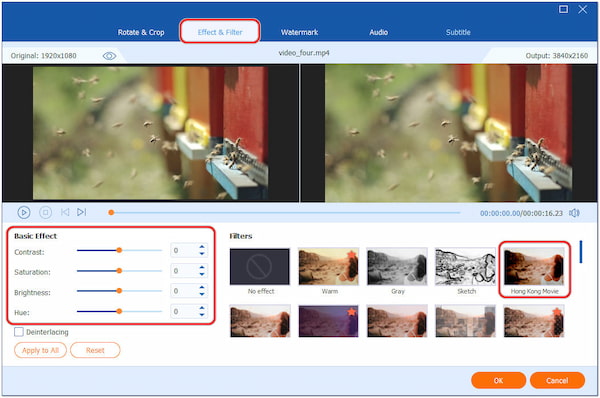Viewport: 600px width, 398px height.
Task: Adjust the Brightness slider handle
Action: pyautogui.click(x=119, y=291)
